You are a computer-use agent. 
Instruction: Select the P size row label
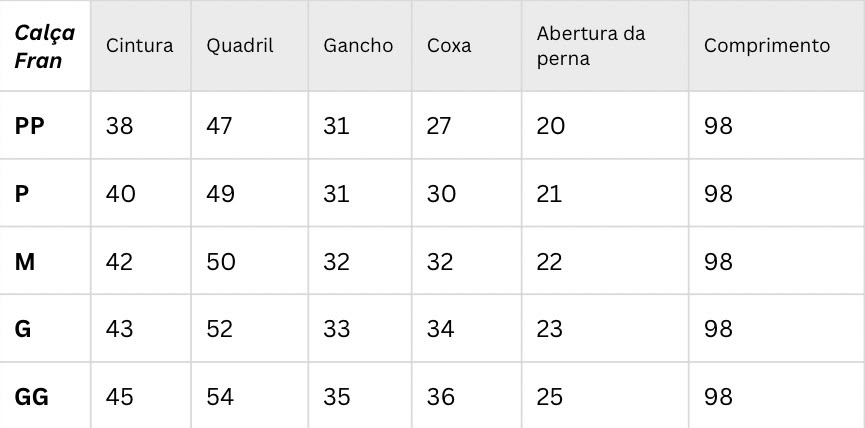tap(22, 194)
